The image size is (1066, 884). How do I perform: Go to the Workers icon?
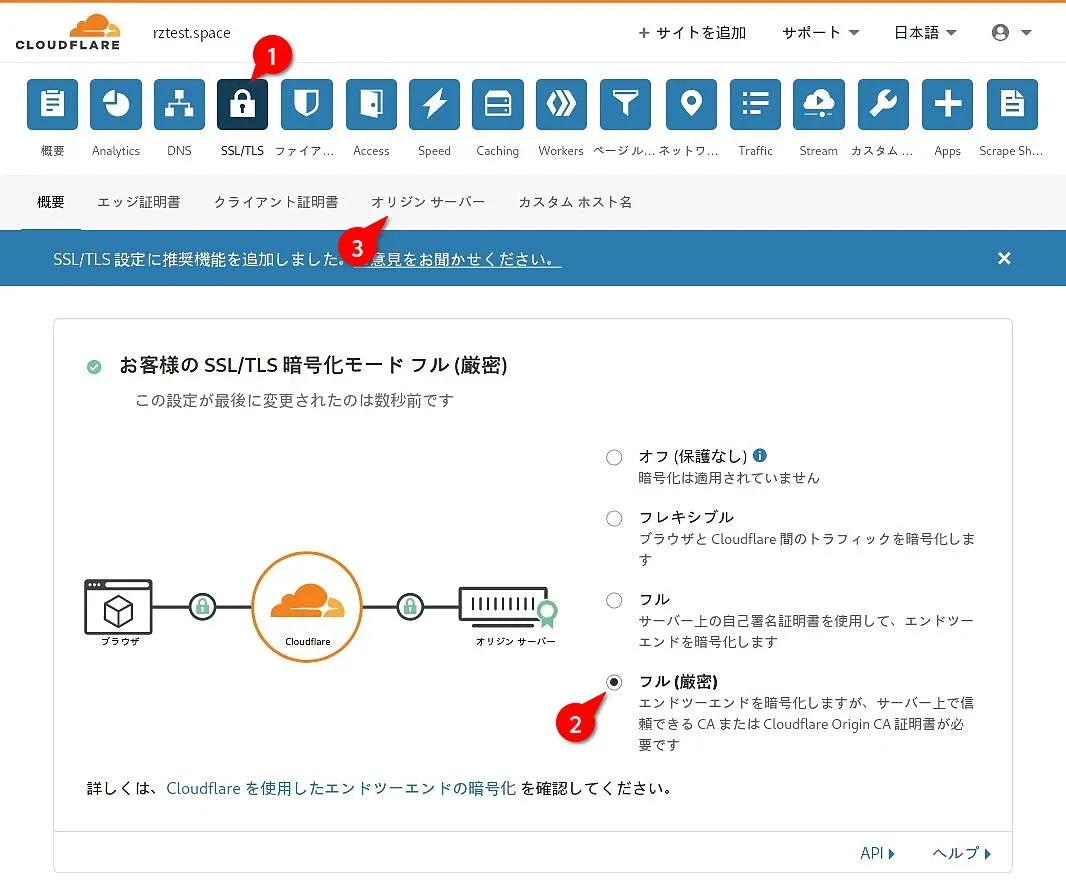point(561,105)
